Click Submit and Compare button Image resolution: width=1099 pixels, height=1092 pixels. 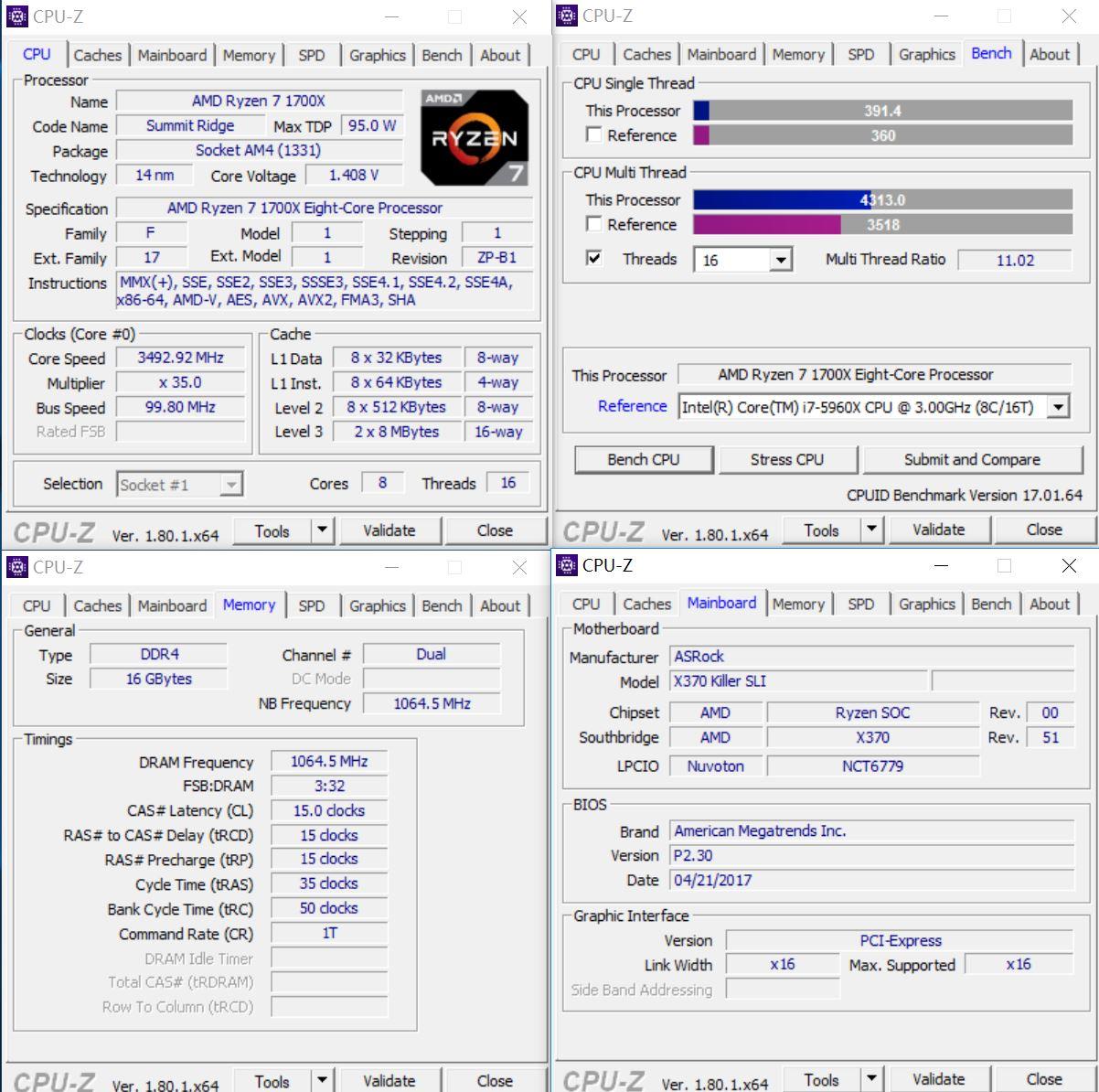tap(972, 459)
